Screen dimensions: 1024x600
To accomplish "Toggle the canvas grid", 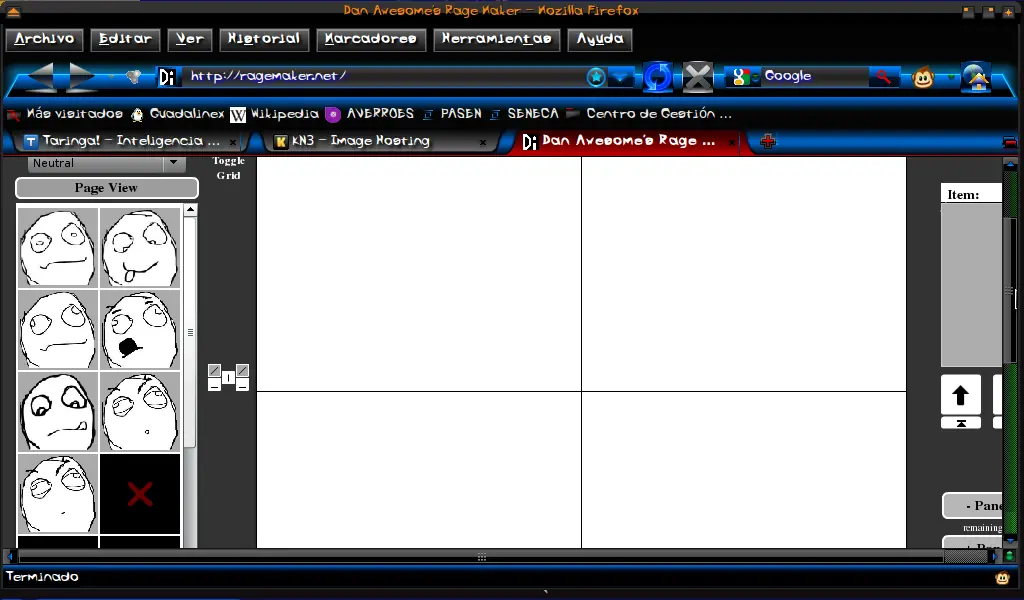I will coord(228,168).
